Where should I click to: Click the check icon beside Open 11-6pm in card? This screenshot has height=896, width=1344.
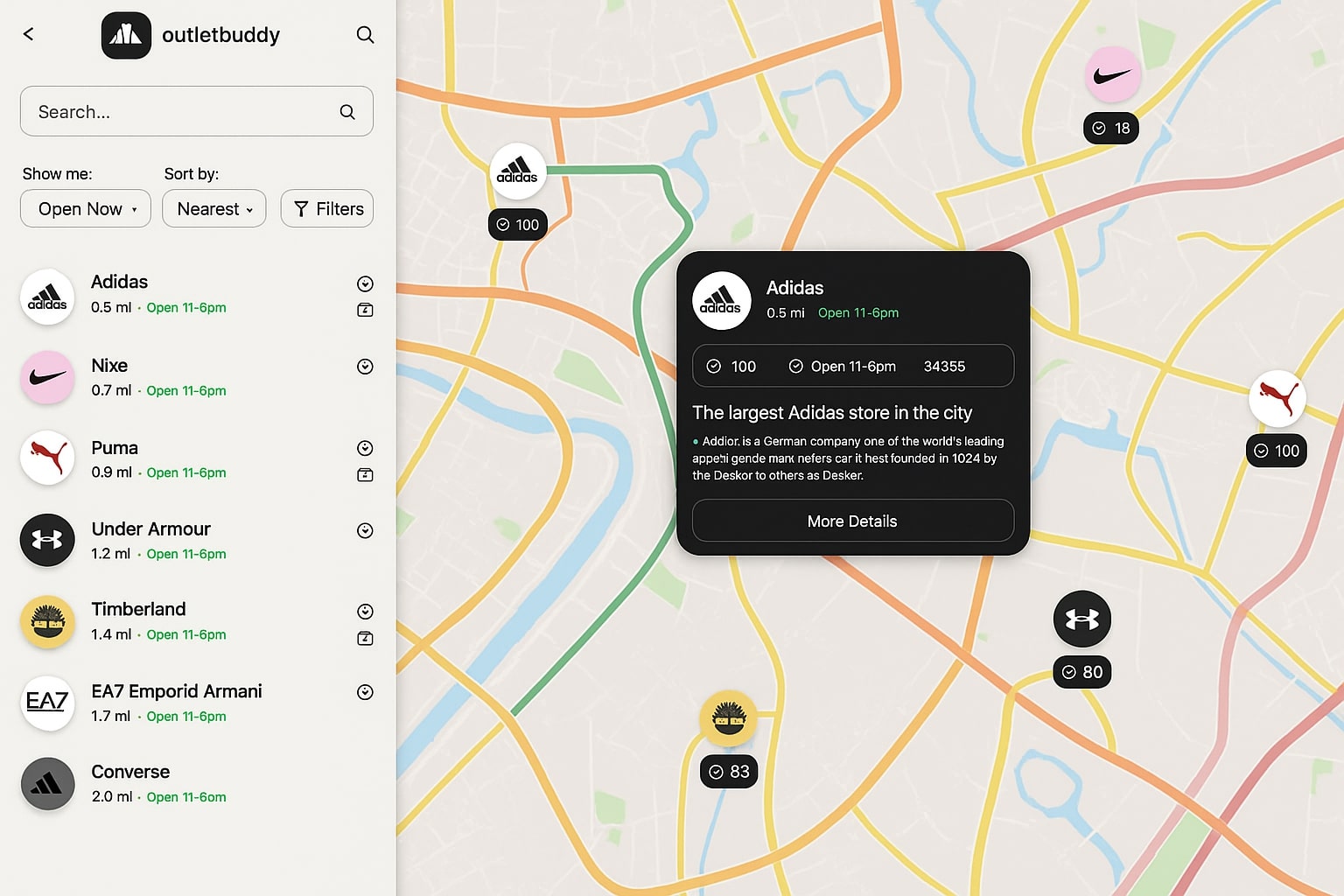click(x=796, y=367)
